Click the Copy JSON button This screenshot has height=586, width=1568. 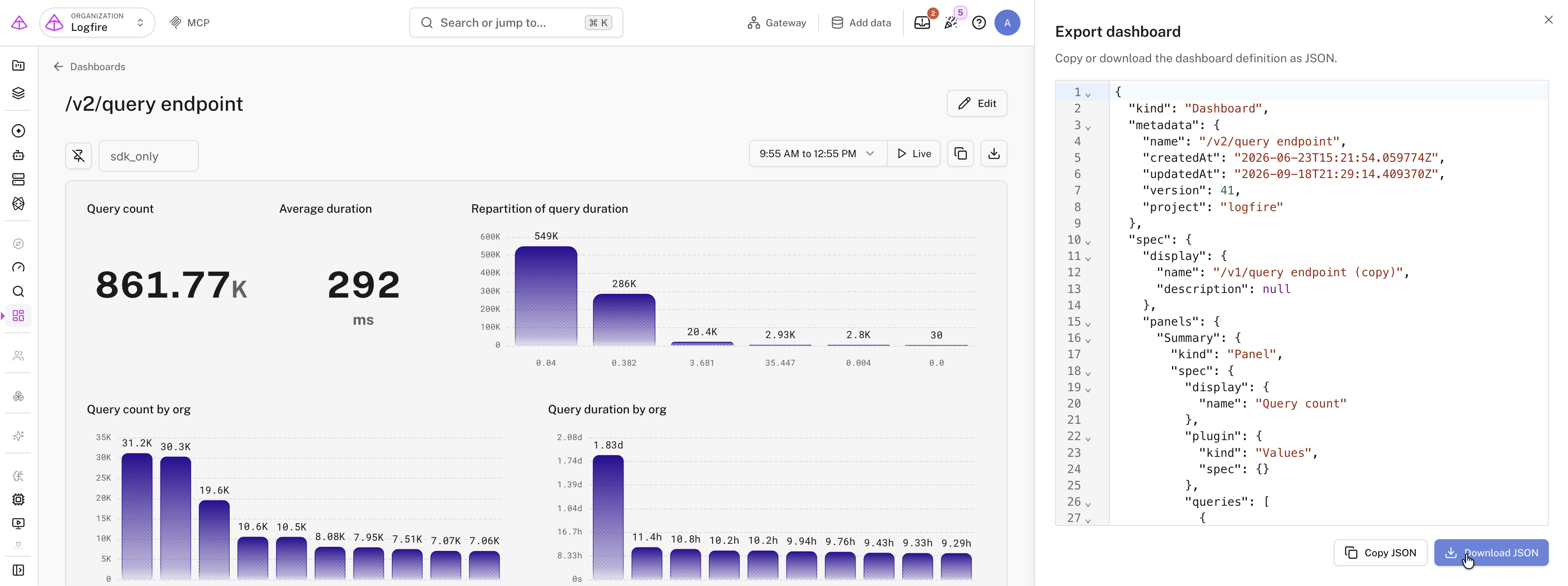click(1380, 553)
